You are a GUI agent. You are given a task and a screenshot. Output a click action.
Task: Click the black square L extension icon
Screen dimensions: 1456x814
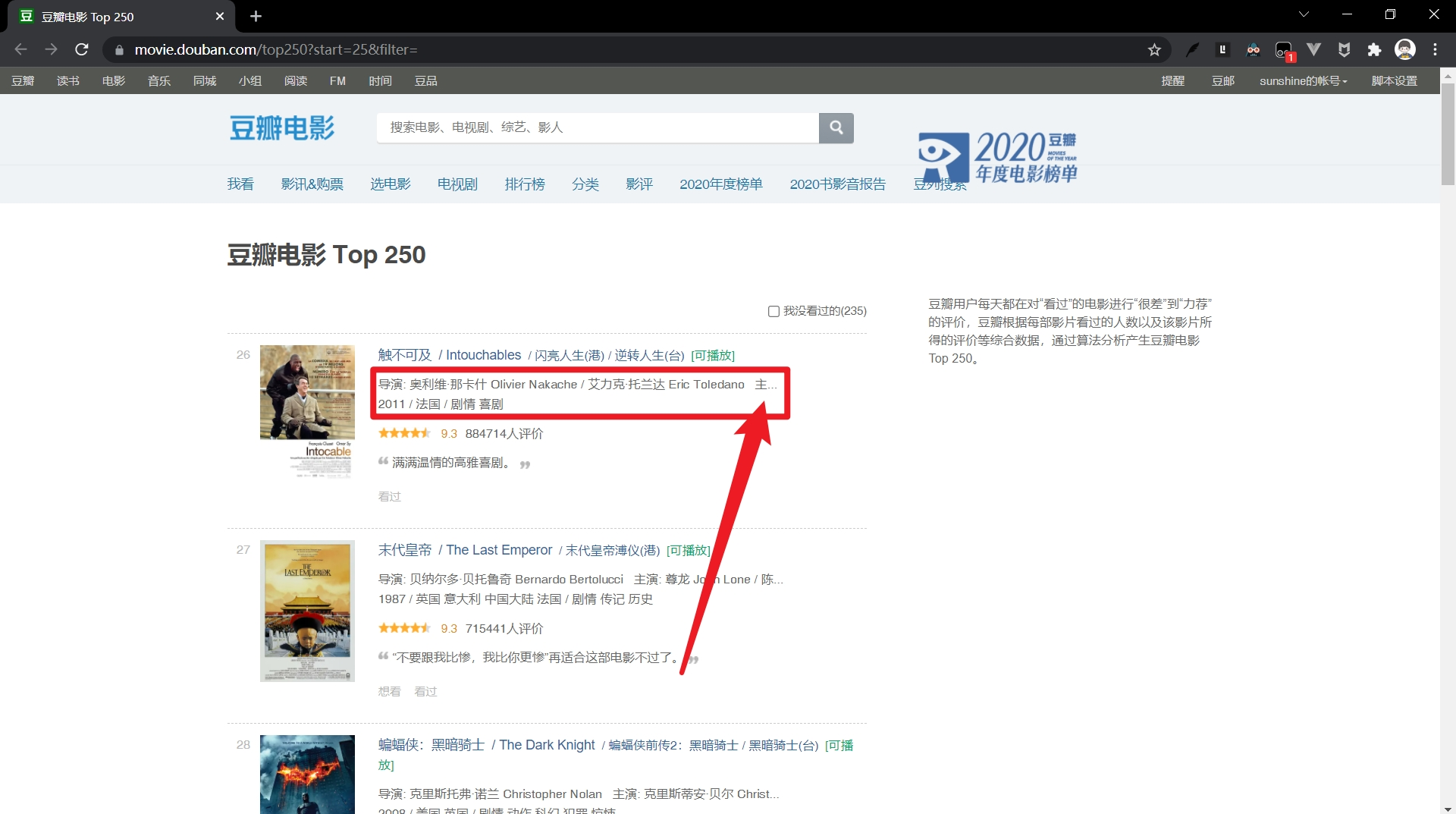(x=1222, y=50)
